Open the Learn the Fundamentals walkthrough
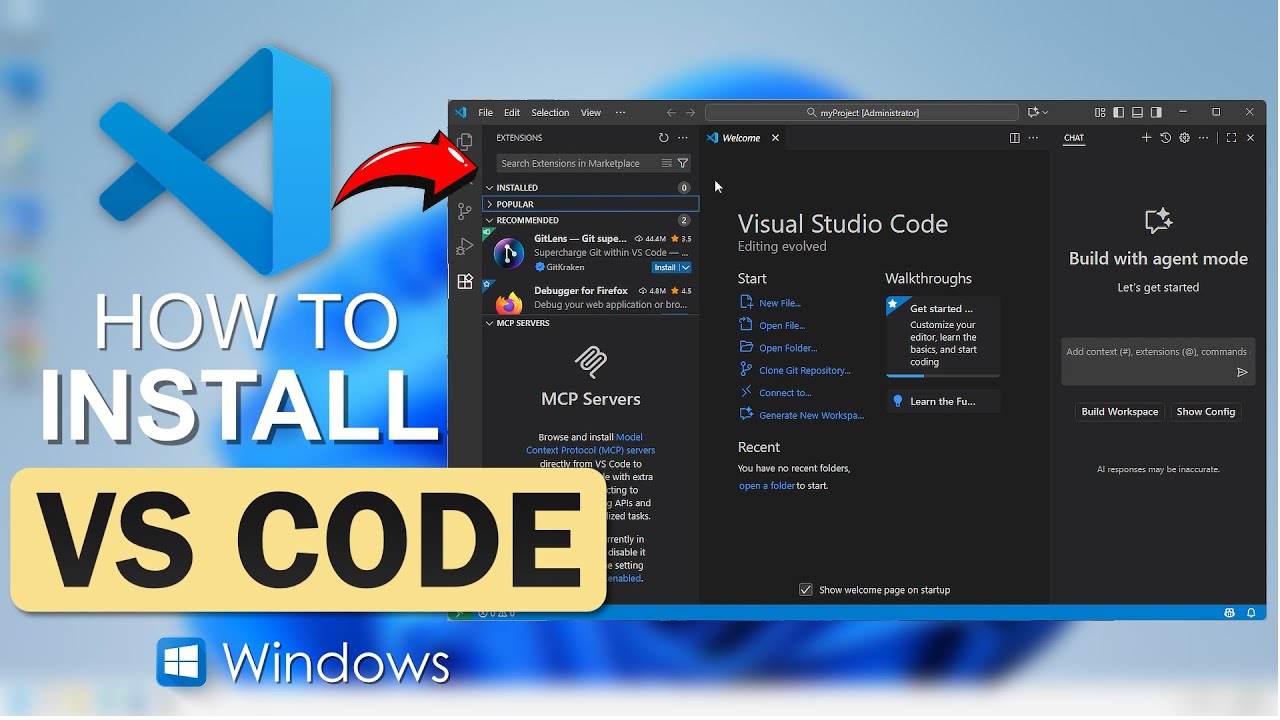The width and height of the screenshot is (1280, 720). [x=943, y=401]
